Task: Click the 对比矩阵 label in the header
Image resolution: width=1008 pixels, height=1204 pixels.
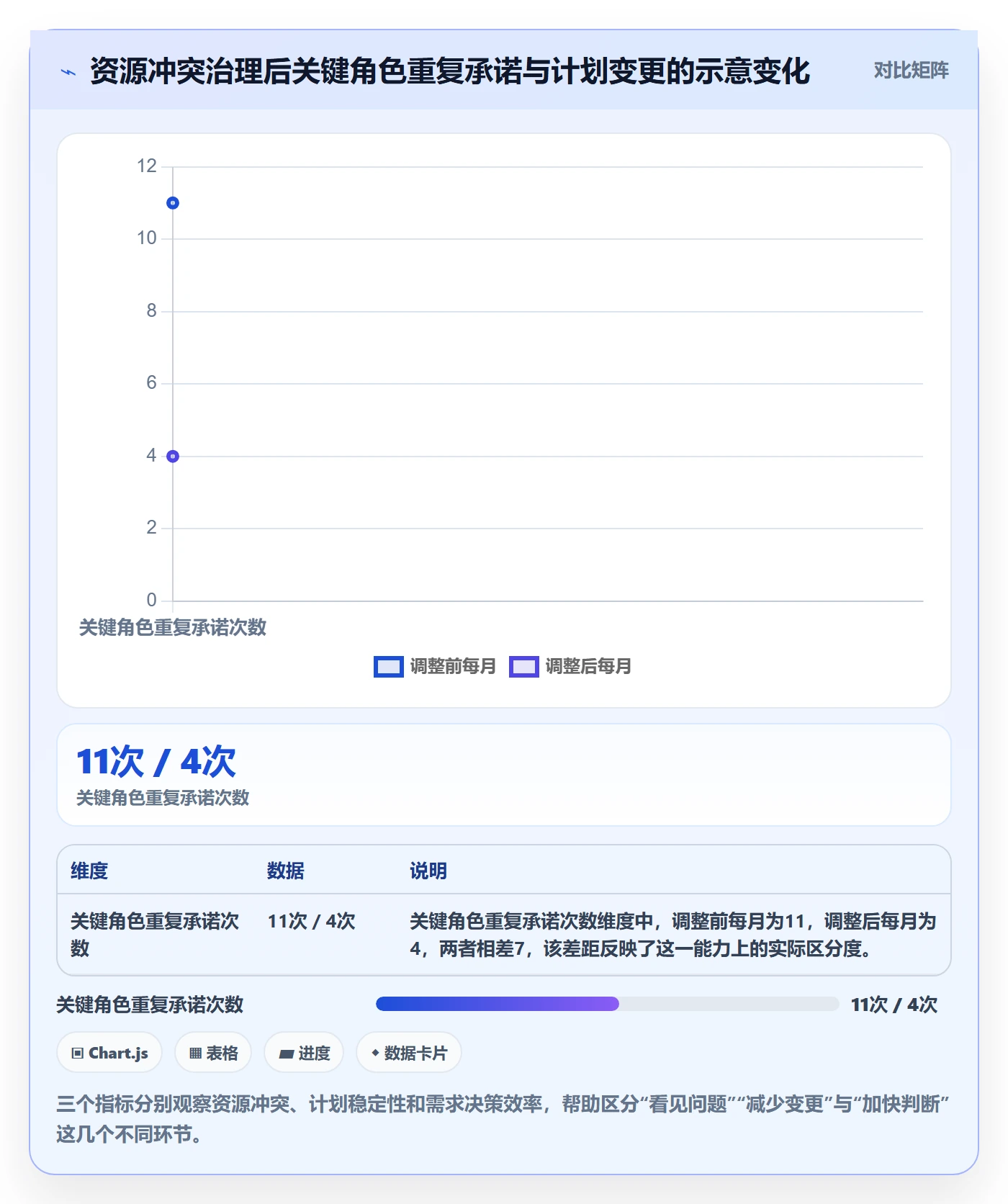Action: (911, 71)
